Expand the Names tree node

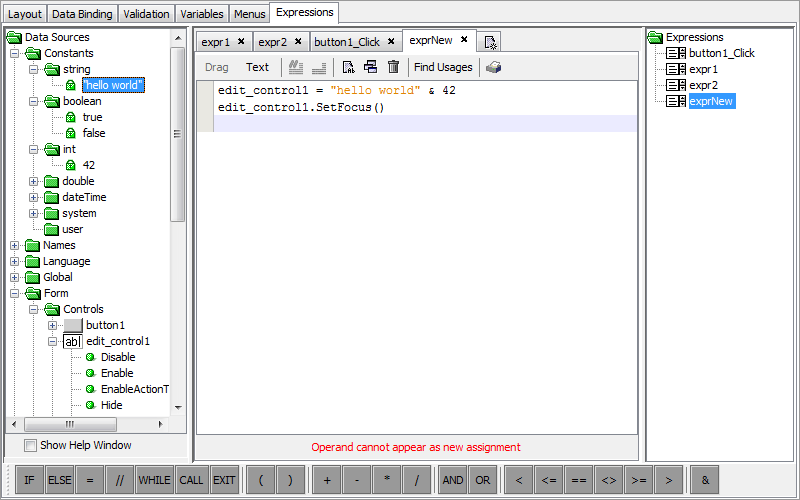(15, 245)
